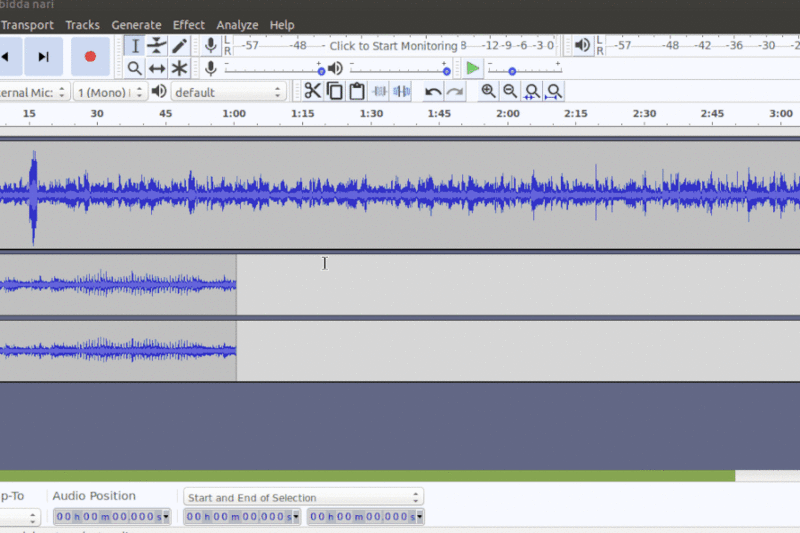Image resolution: width=800 pixels, height=533 pixels.
Task: Click Silence audio selection icon
Action: [402, 91]
